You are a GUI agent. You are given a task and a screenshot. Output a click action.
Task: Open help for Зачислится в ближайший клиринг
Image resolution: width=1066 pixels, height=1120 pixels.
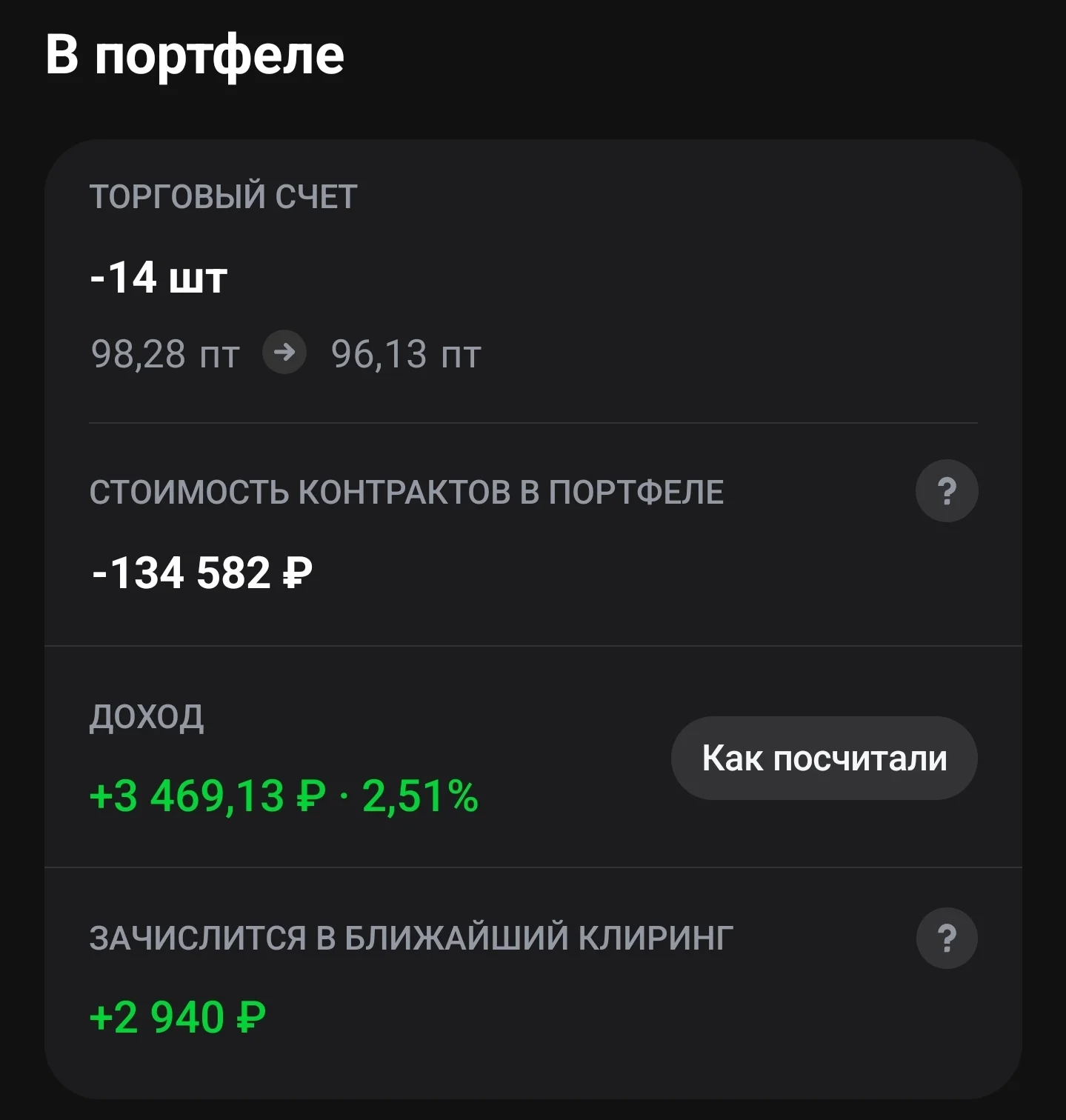(x=947, y=938)
